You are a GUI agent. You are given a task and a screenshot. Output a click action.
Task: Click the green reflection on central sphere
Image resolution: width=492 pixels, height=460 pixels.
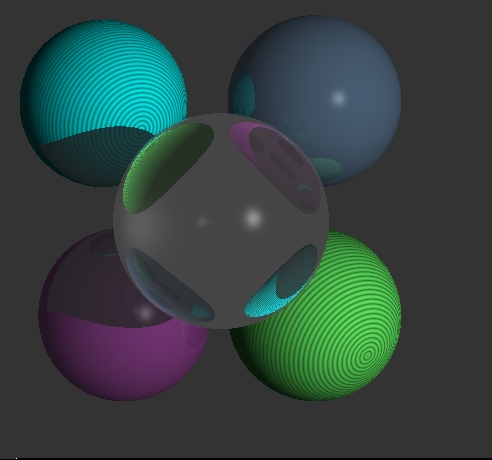click(x=167, y=168)
